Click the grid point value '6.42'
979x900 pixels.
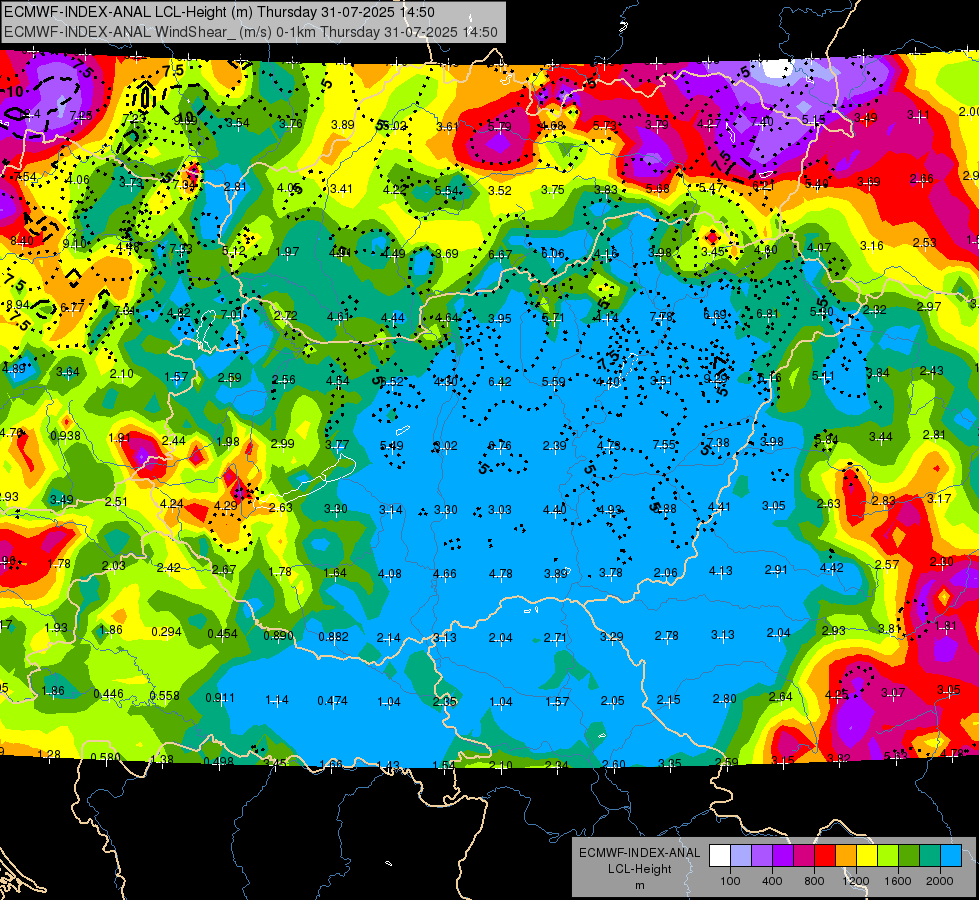[x=499, y=382]
